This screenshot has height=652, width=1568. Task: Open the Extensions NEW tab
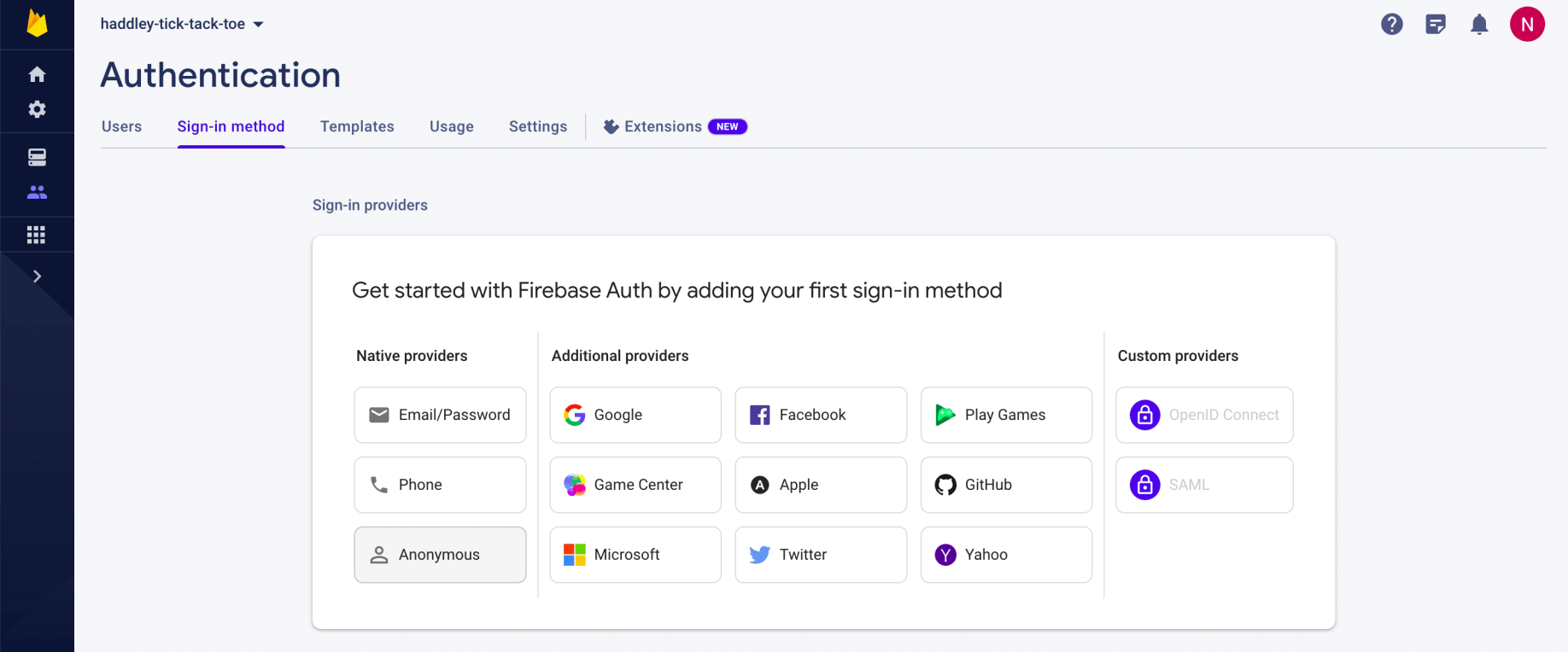pos(675,126)
